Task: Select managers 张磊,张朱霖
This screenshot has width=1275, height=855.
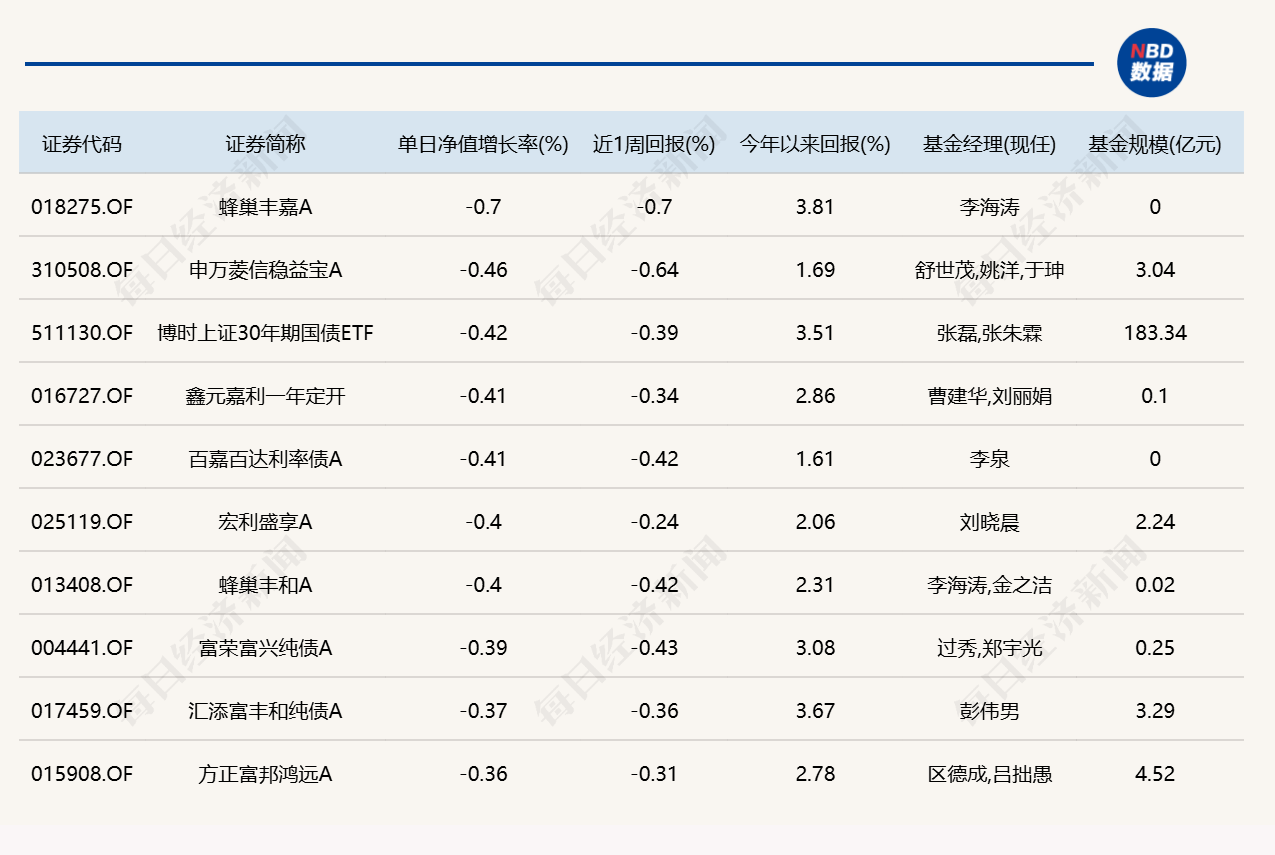Action: 989,334
